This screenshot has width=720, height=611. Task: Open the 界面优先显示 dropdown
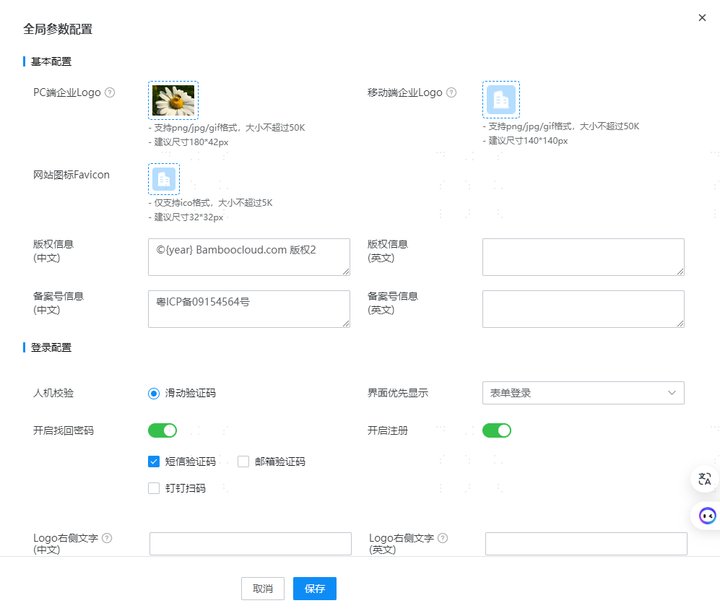(x=583, y=393)
